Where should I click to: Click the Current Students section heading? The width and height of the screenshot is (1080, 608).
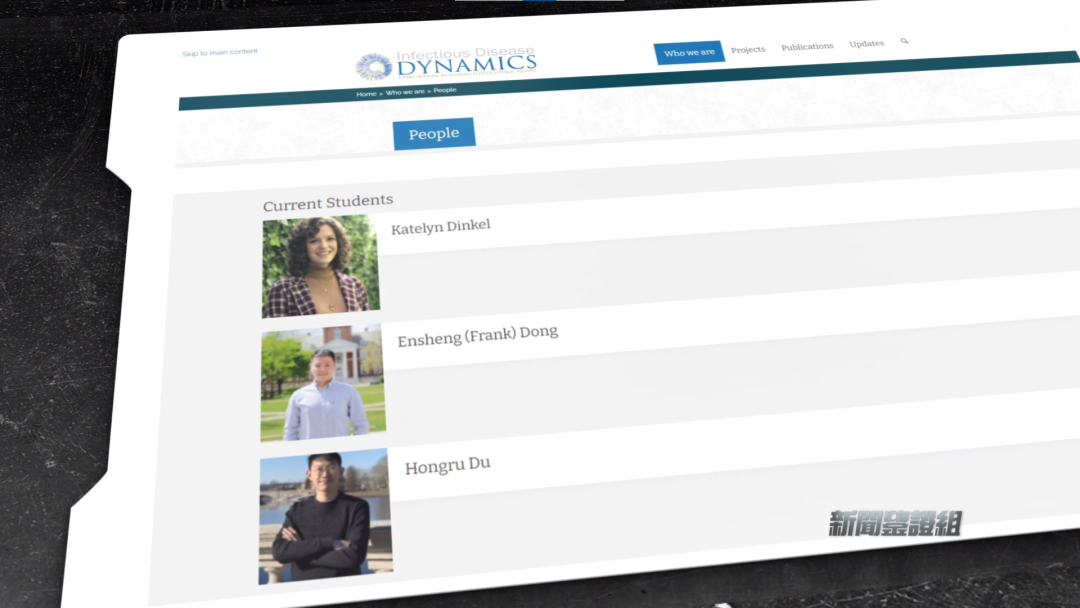[328, 203]
